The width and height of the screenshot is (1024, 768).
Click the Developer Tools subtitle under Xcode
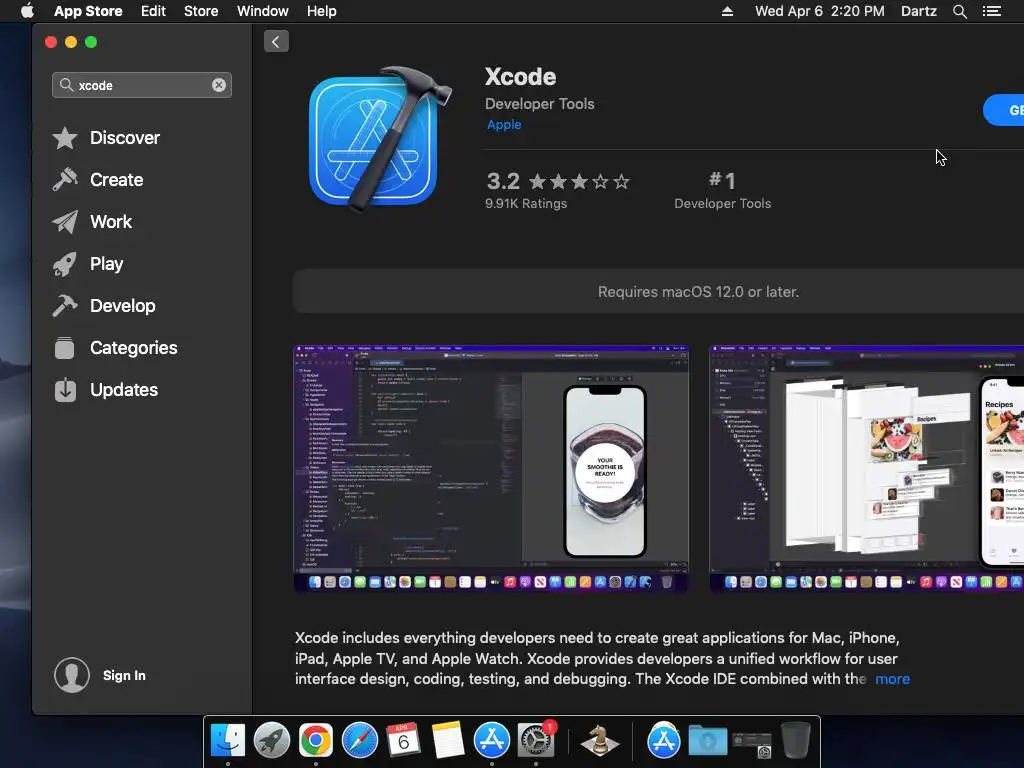click(539, 104)
